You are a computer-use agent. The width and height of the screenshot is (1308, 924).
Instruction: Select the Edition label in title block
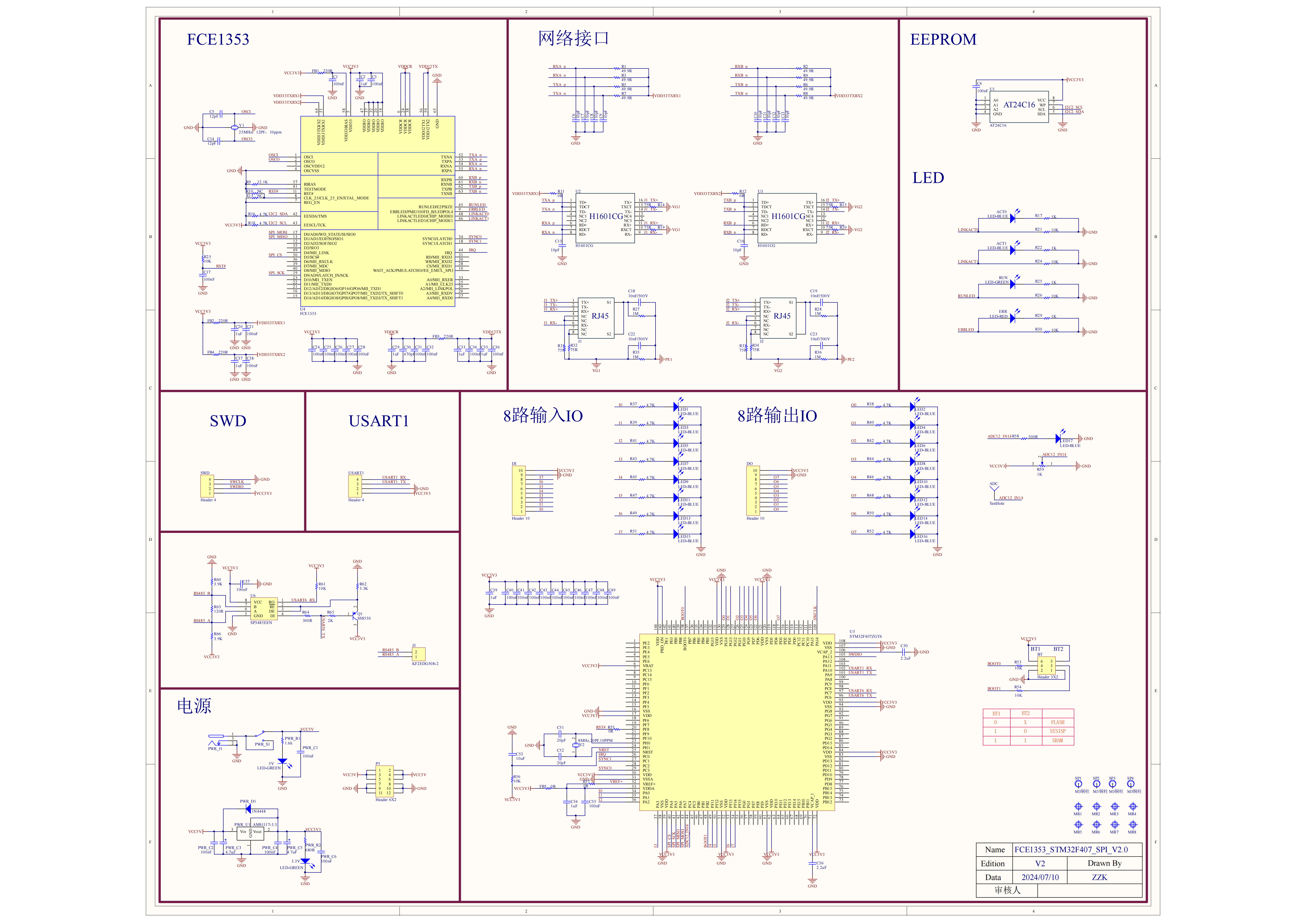(992, 864)
